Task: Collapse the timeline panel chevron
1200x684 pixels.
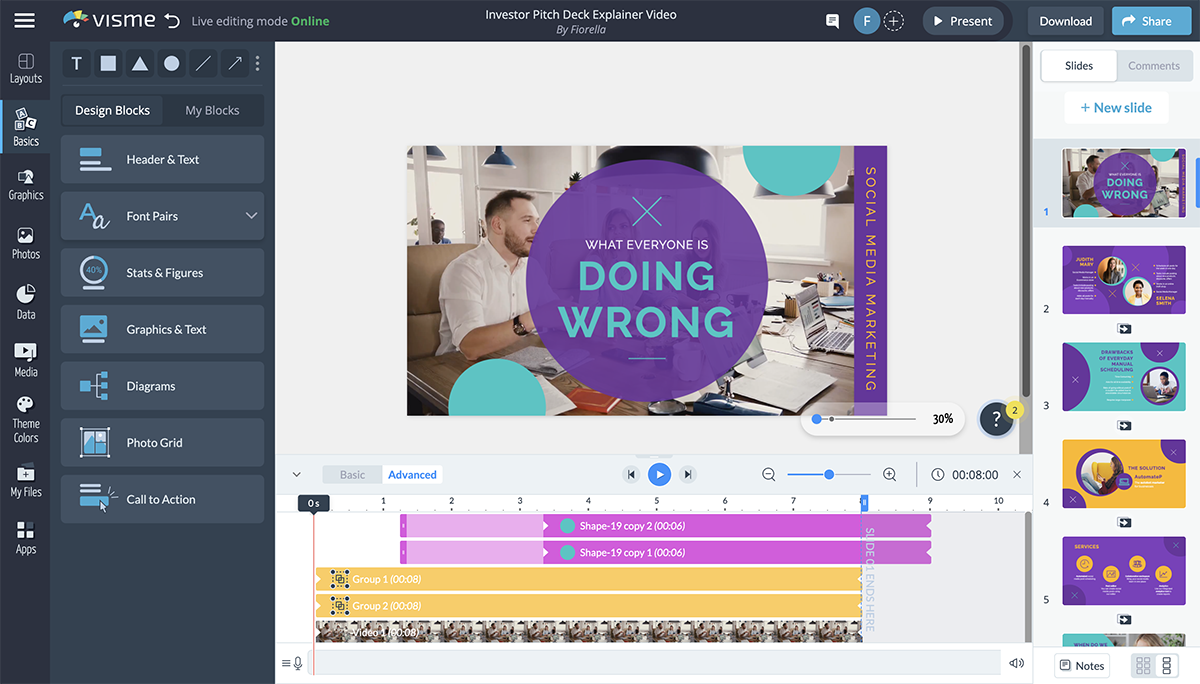Action: (296, 475)
